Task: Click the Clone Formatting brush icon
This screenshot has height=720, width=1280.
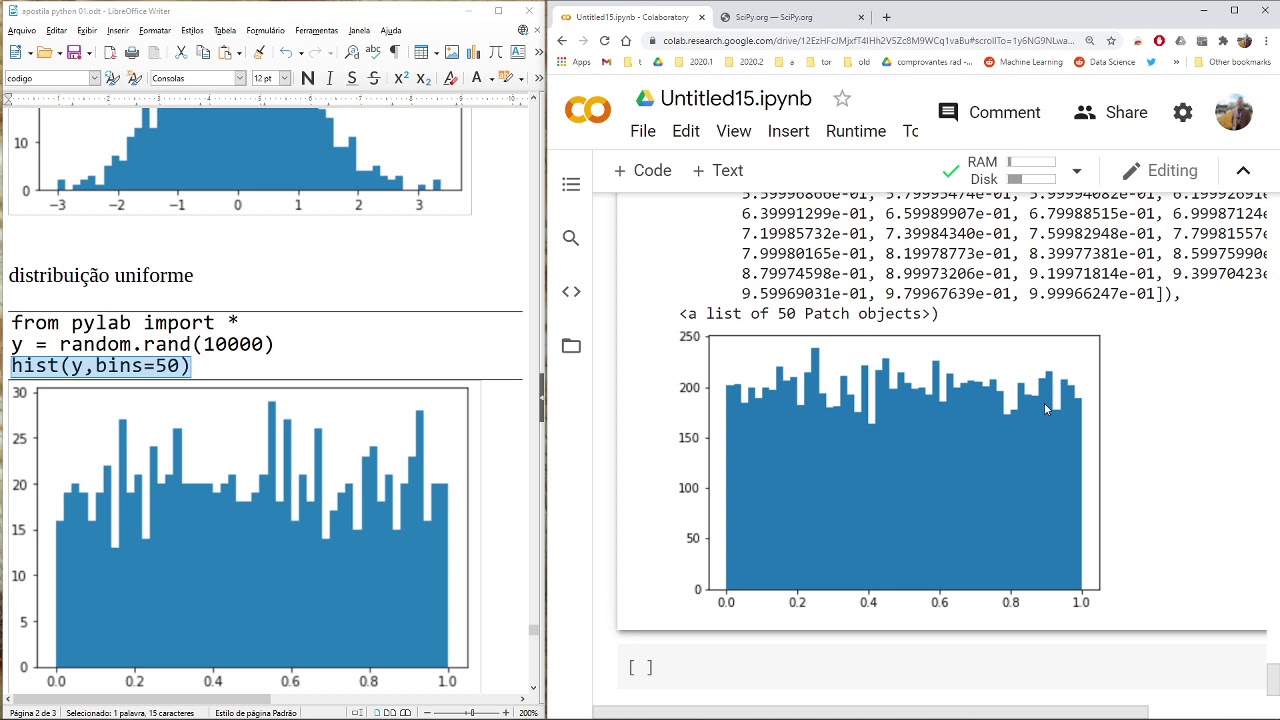Action: [x=260, y=52]
